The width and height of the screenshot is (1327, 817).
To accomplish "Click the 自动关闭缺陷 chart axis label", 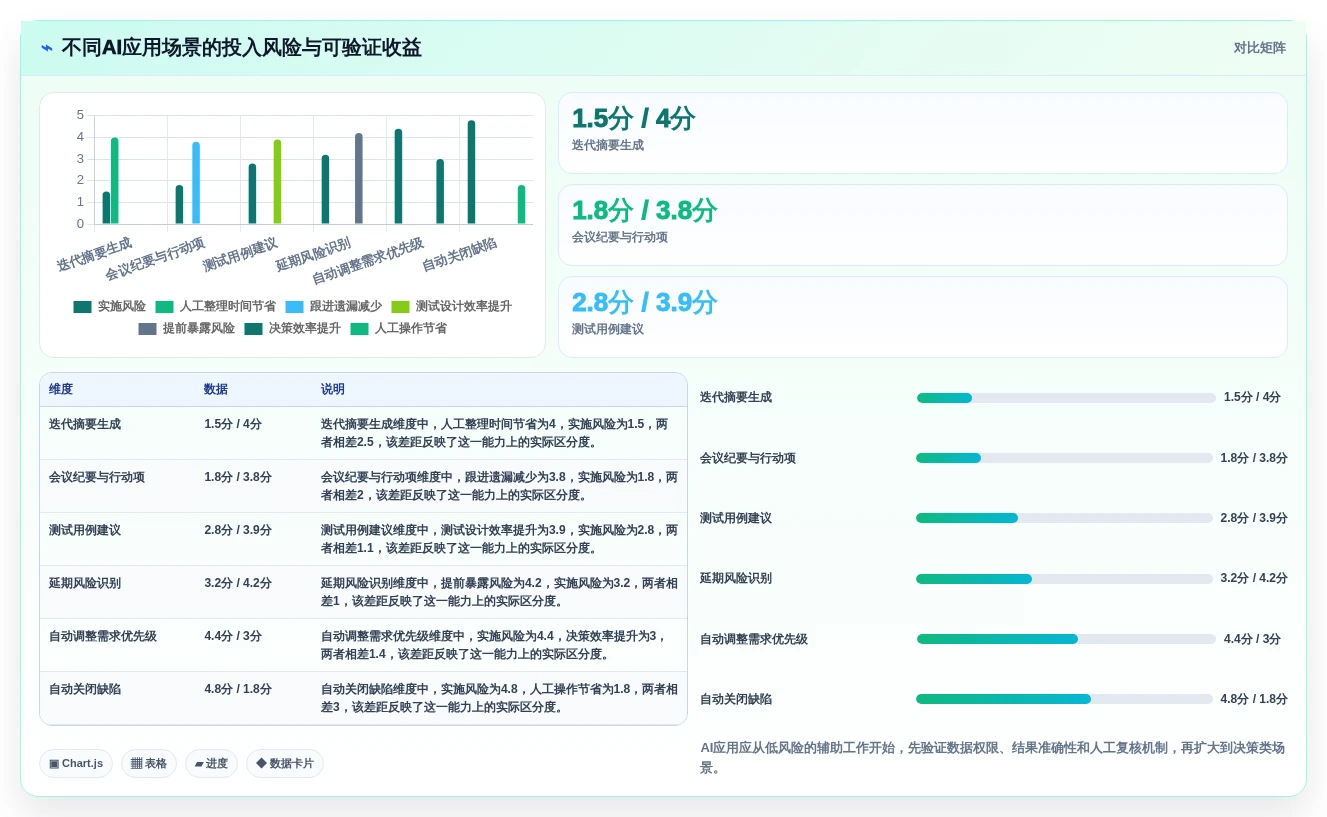I will click(x=461, y=254).
